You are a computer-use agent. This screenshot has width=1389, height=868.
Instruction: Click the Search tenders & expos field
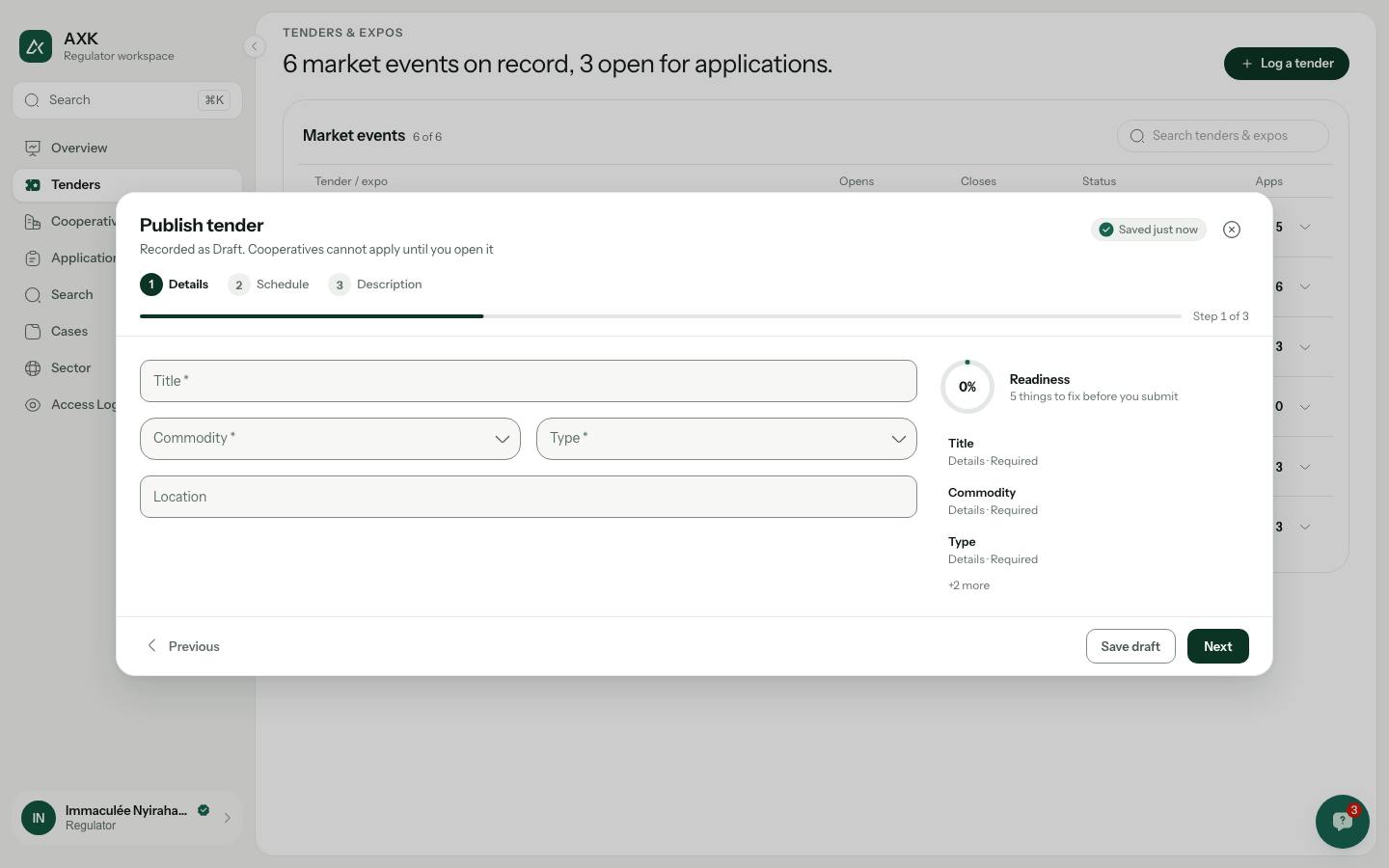point(1223,136)
